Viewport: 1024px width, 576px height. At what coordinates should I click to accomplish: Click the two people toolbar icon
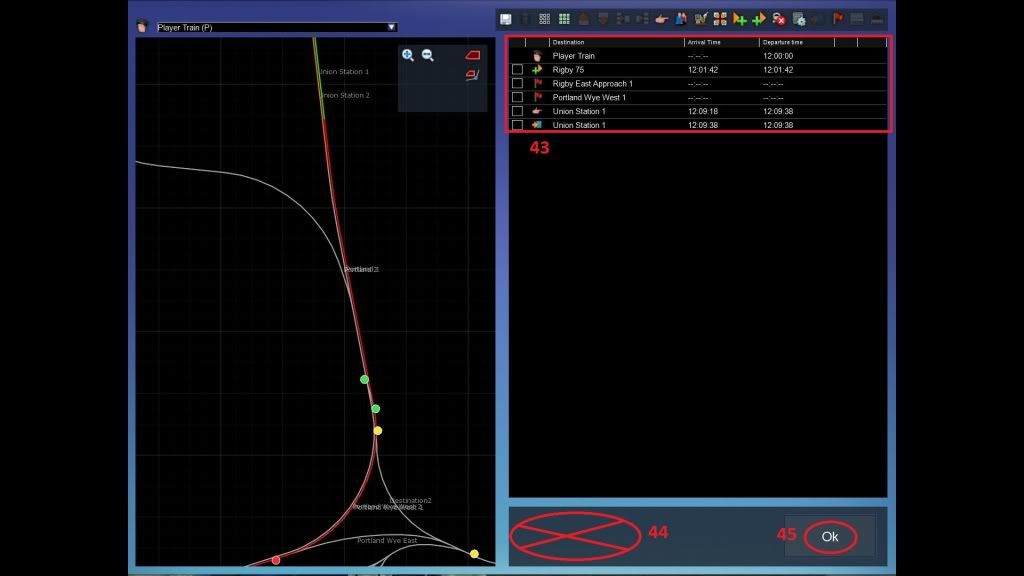681,19
